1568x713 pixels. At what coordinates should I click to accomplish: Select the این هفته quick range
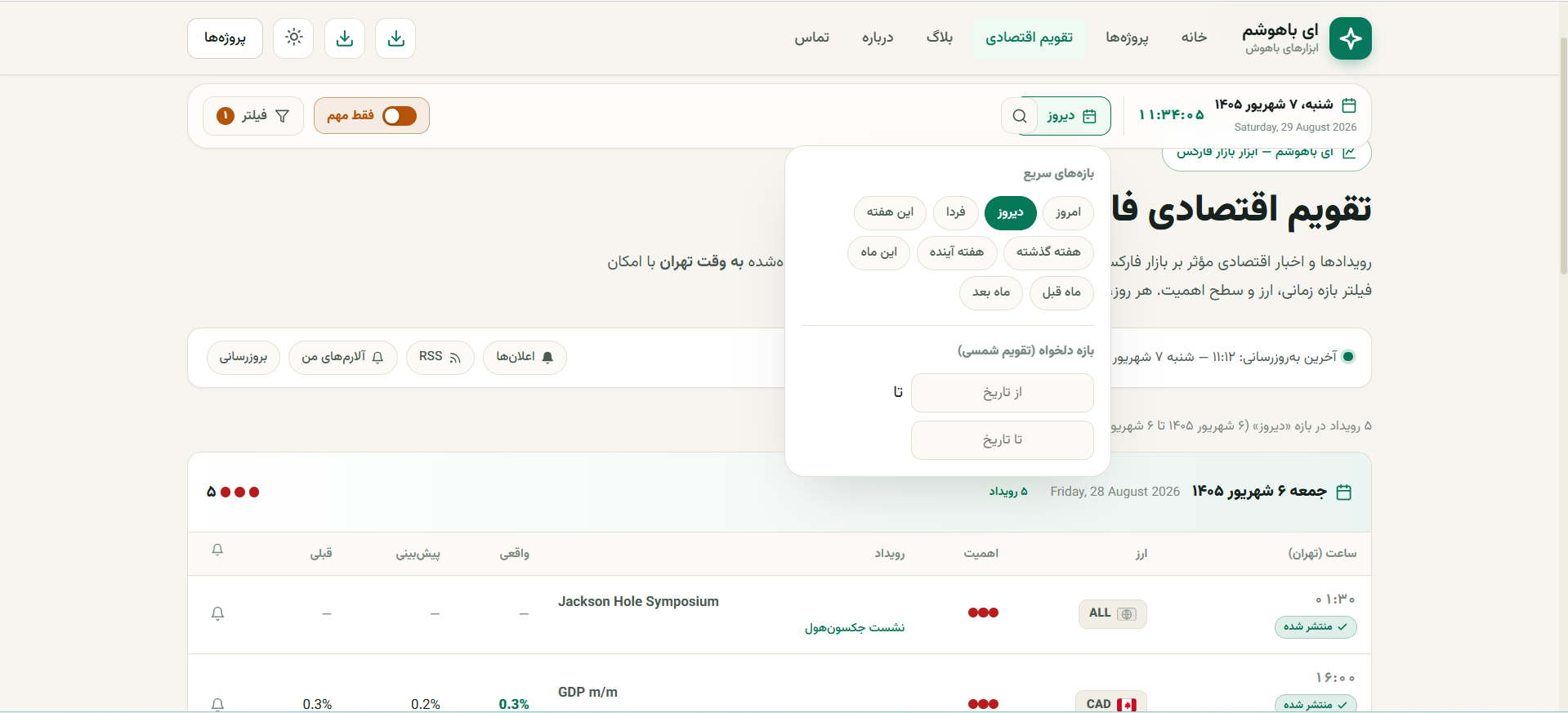(x=890, y=212)
